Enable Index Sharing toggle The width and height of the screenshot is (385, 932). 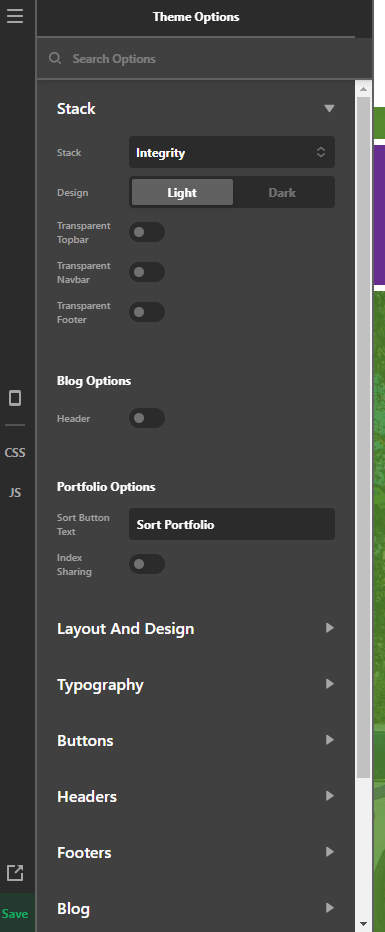[x=147, y=565]
